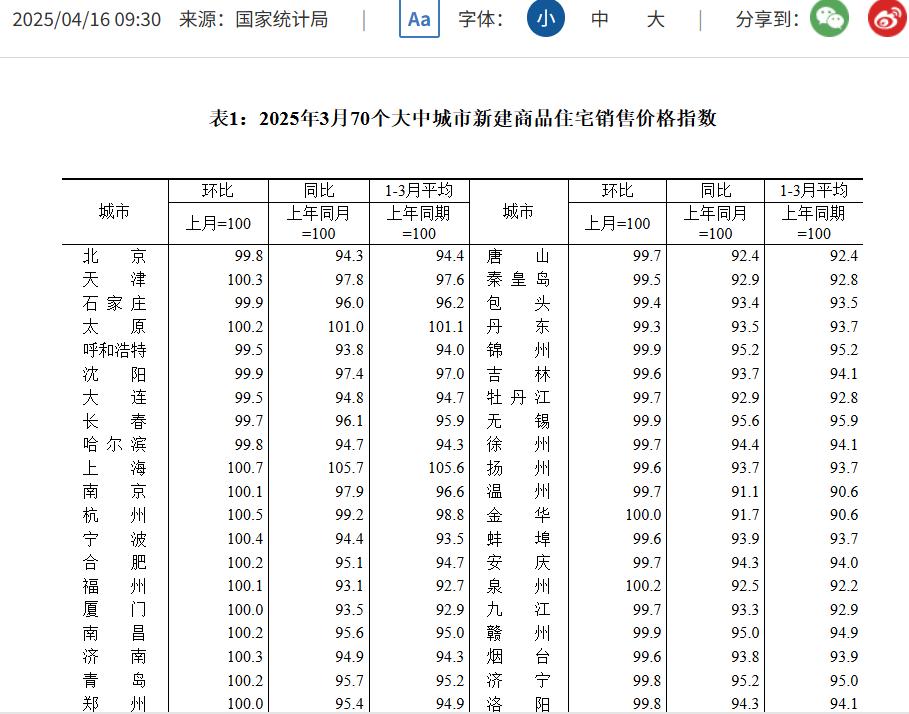Image resolution: width=909 pixels, height=714 pixels.
Task: Select the city cell 沈阳
Action: click(x=114, y=374)
